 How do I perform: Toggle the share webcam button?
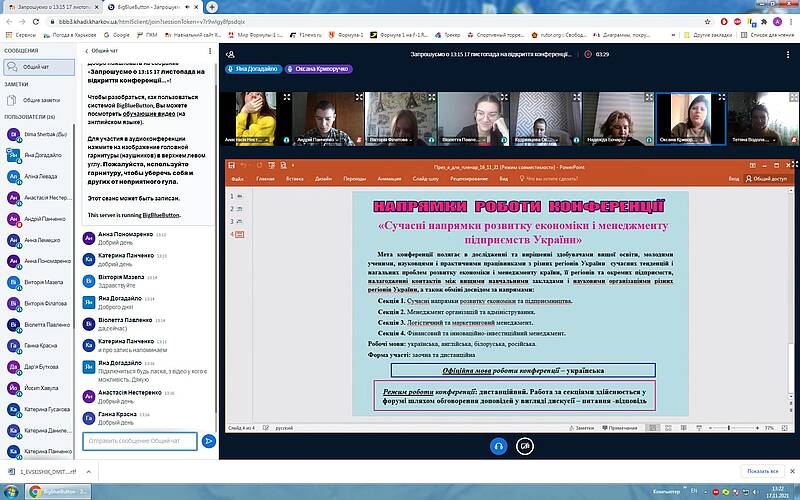point(524,446)
